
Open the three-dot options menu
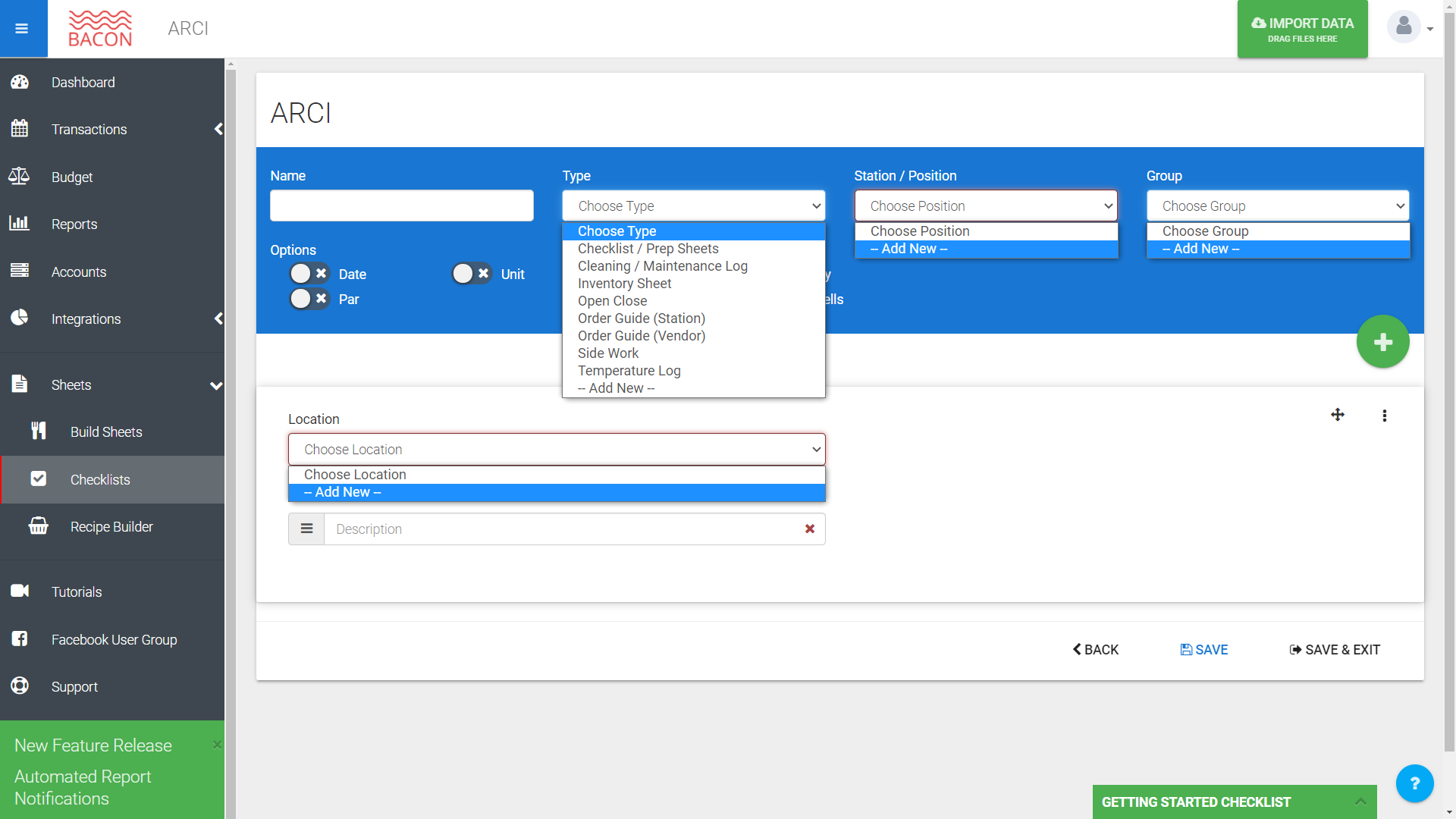tap(1385, 416)
